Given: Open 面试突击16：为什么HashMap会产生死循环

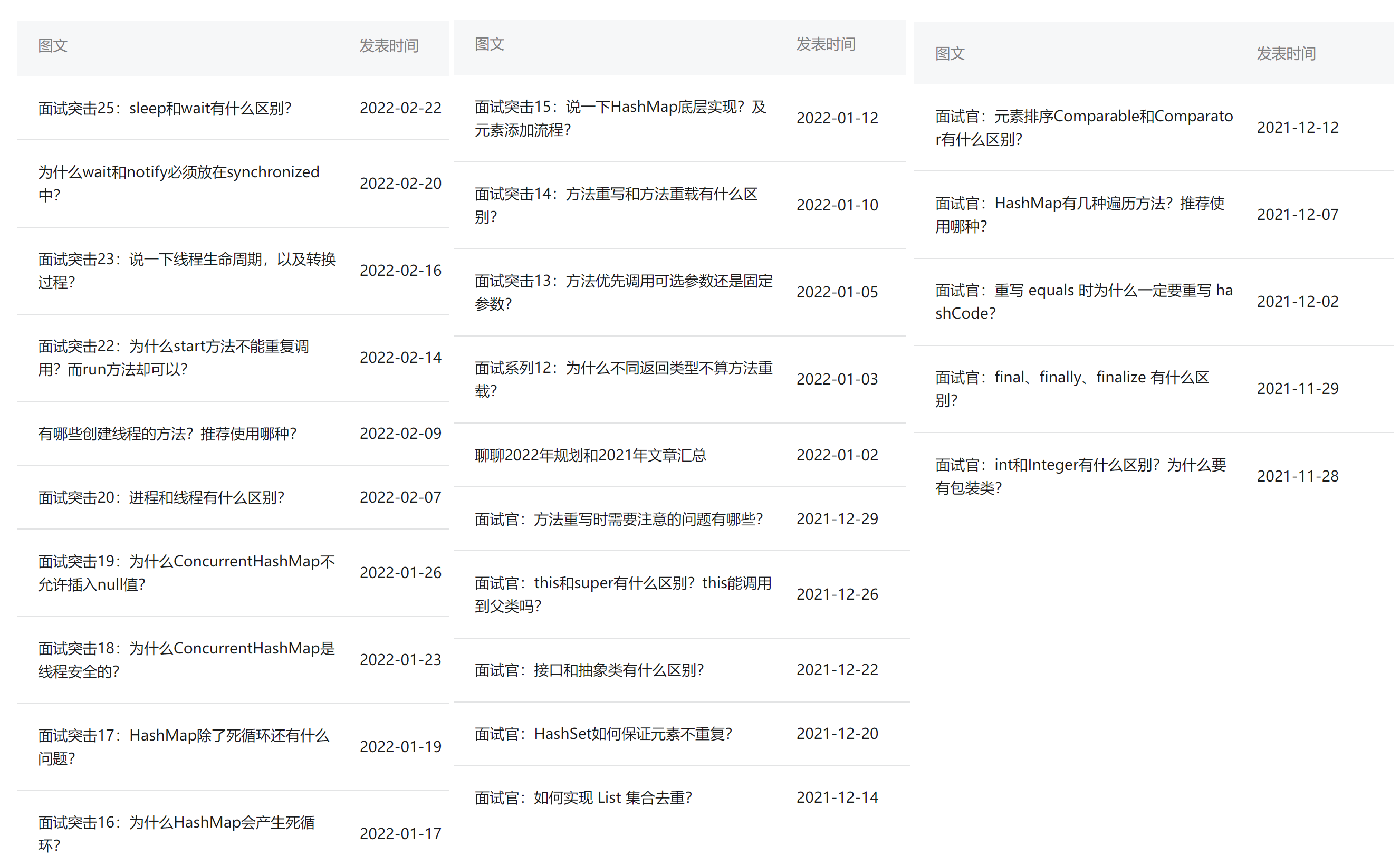Looking at the screenshot, I should (176, 833).
